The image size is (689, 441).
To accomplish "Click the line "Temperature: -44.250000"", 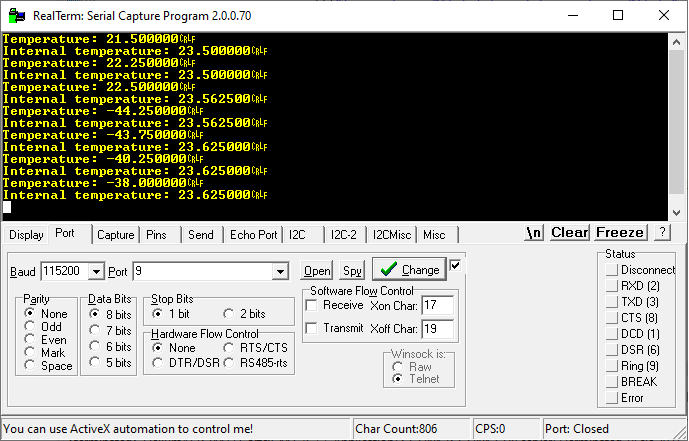I will pos(103,111).
